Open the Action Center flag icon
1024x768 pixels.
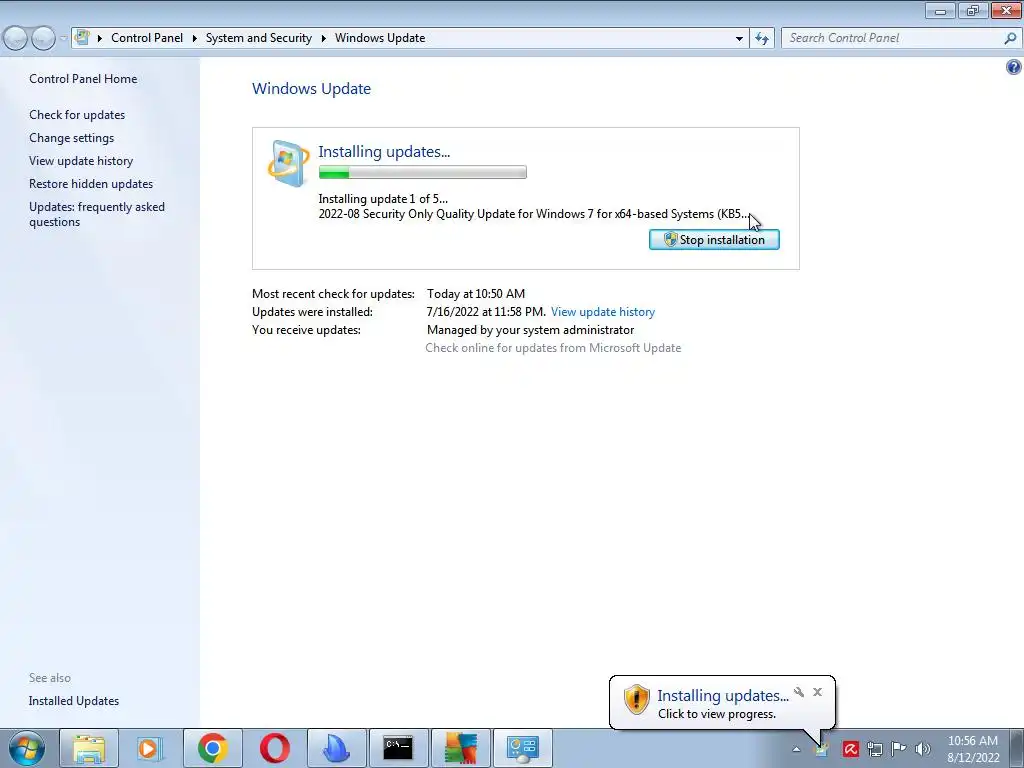coord(899,749)
